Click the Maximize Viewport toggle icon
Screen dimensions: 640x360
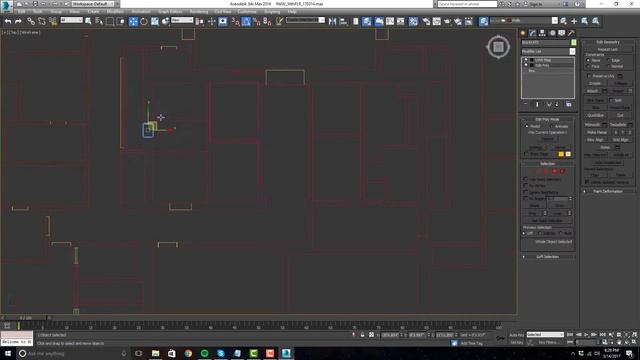634,342
